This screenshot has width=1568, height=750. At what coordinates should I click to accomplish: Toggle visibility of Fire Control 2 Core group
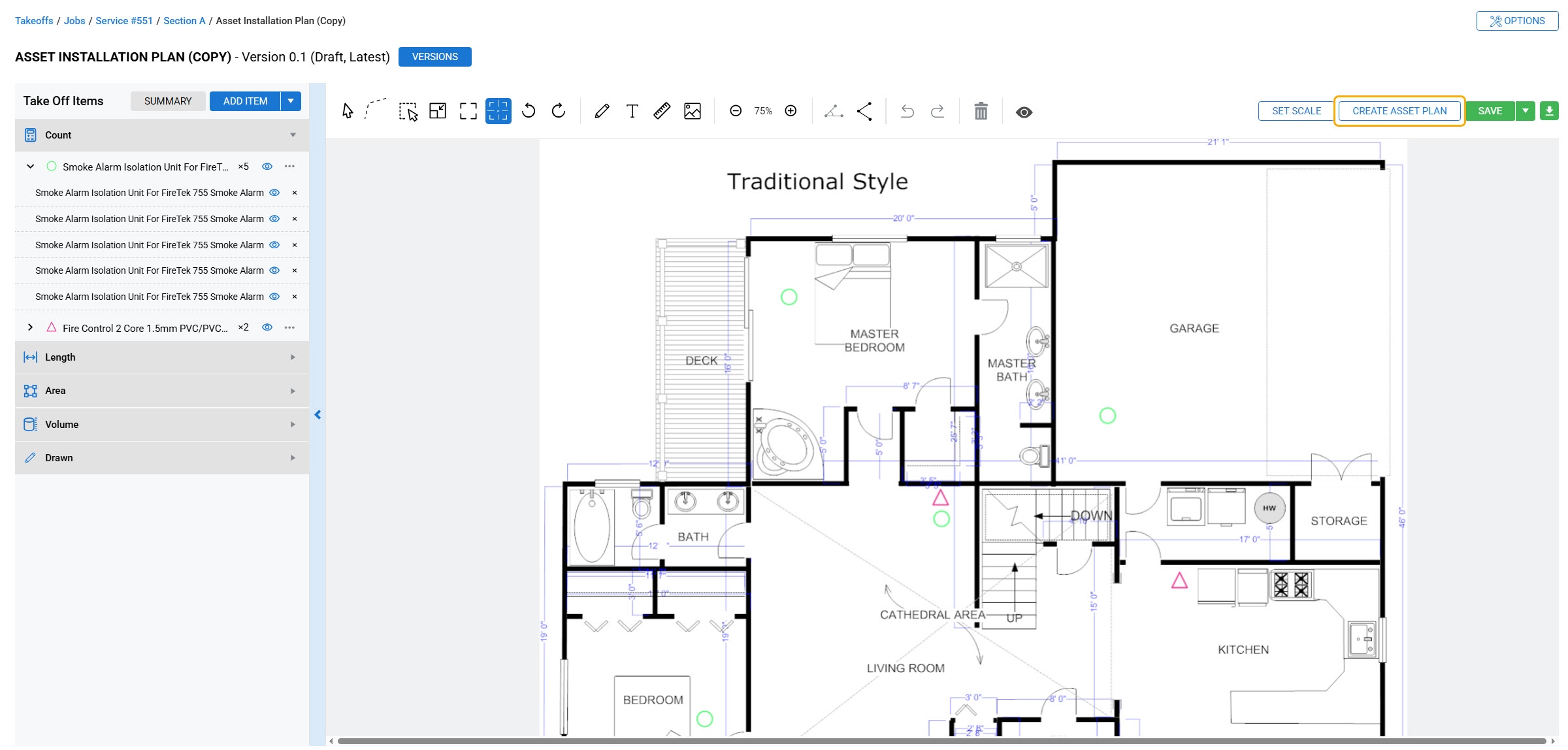point(267,327)
